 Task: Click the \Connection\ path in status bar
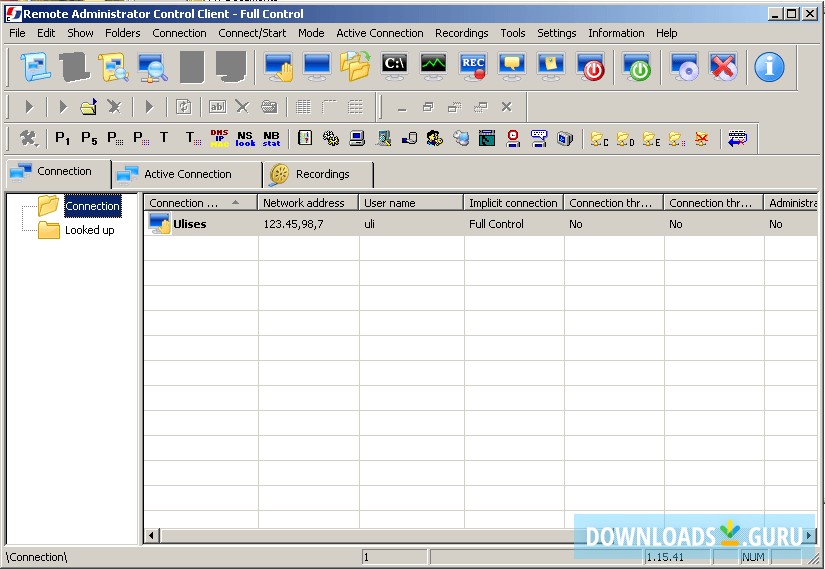pos(36,557)
